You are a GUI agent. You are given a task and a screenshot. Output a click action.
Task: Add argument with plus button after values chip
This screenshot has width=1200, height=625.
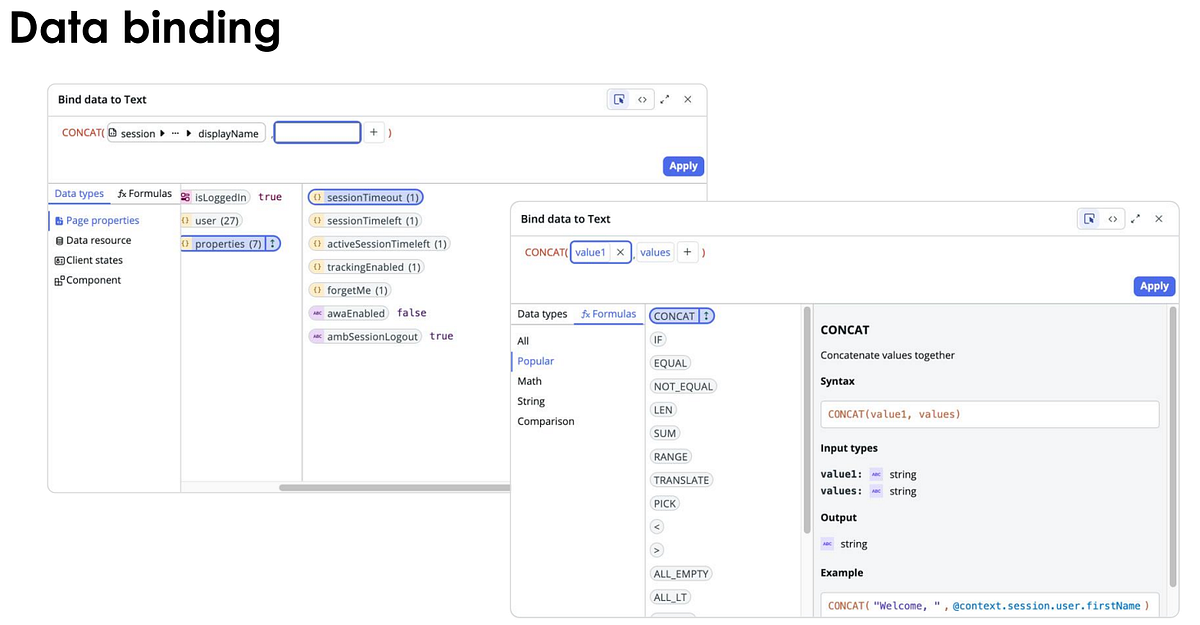(x=687, y=253)
